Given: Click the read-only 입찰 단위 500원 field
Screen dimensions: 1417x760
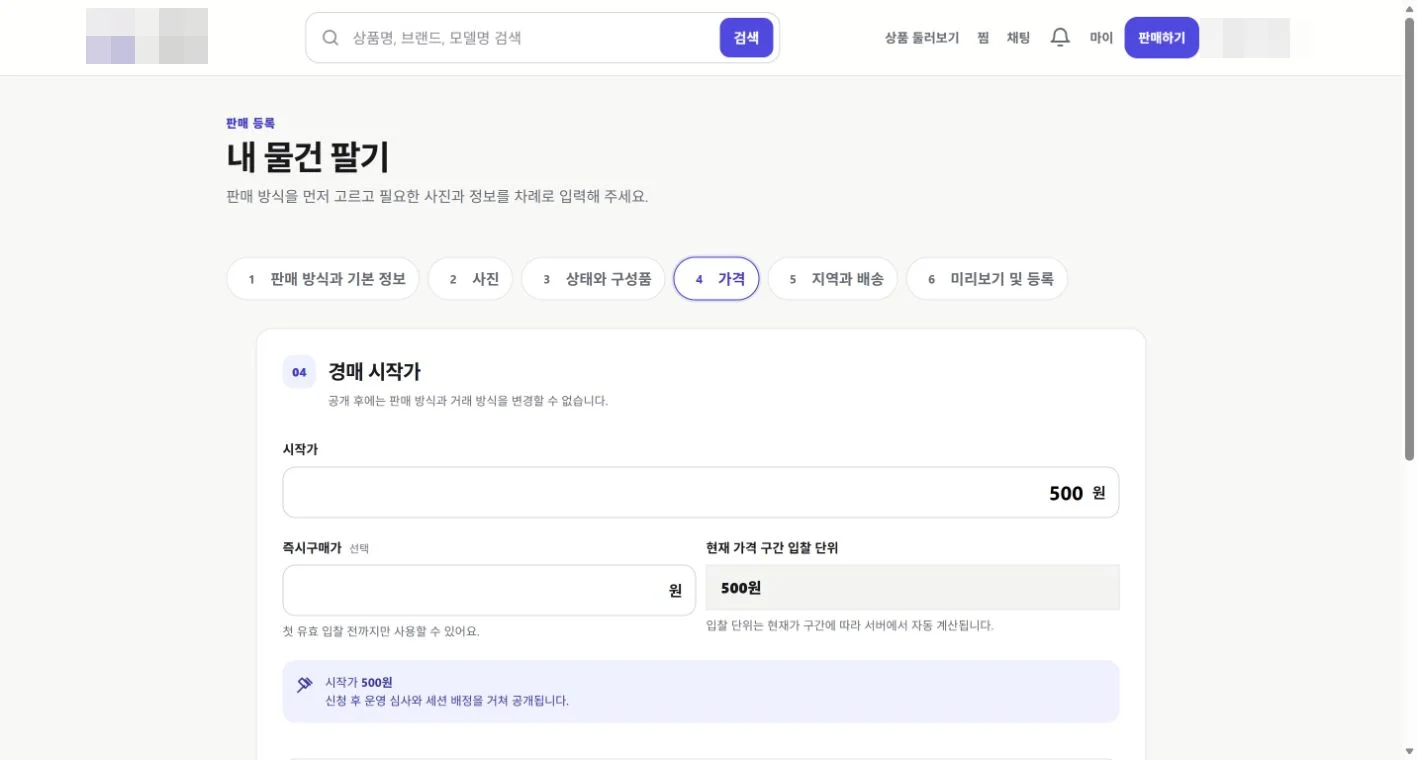Looking at the screenshot, I should click(912, 588).
